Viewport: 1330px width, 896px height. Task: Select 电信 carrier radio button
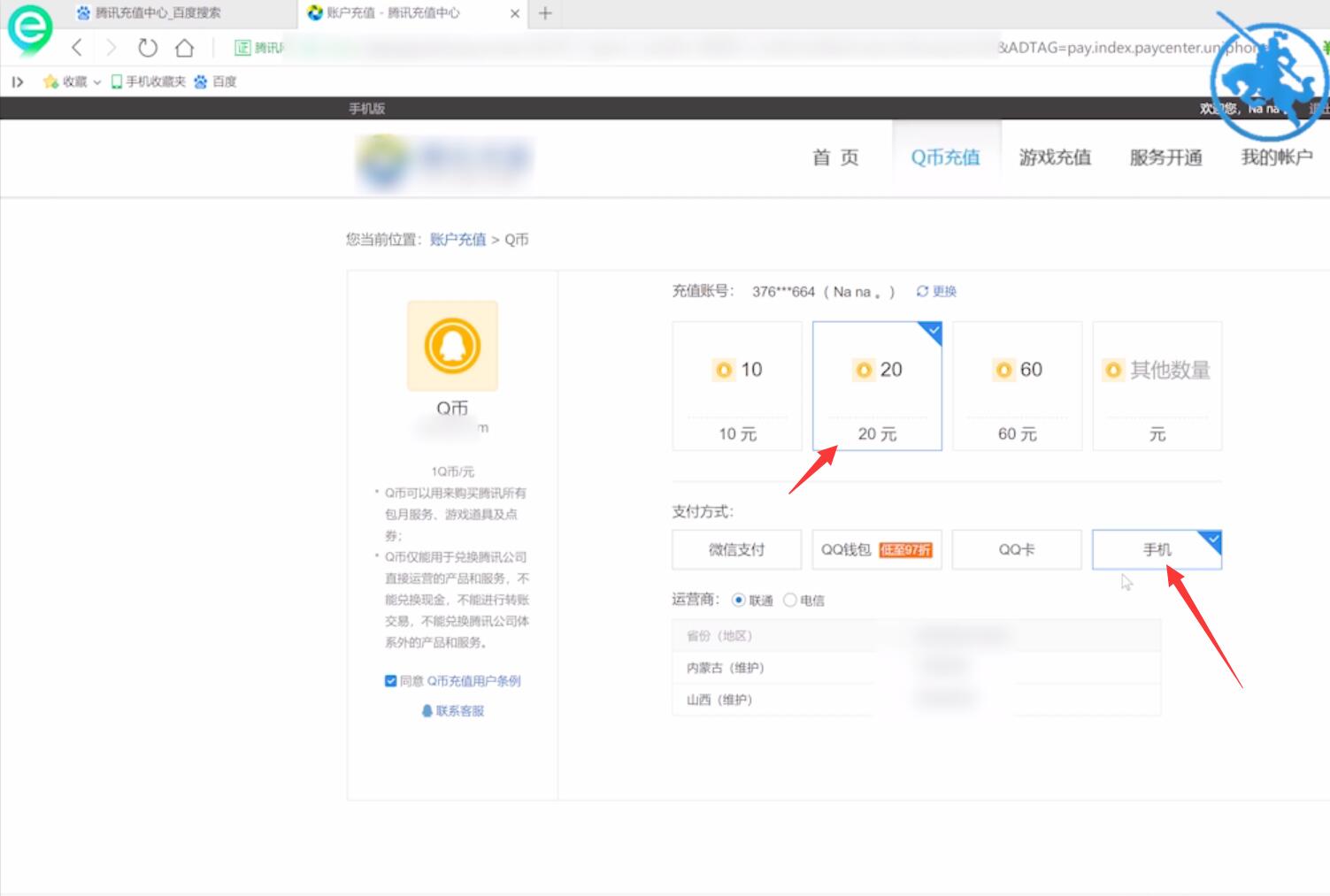coord(789,600)
